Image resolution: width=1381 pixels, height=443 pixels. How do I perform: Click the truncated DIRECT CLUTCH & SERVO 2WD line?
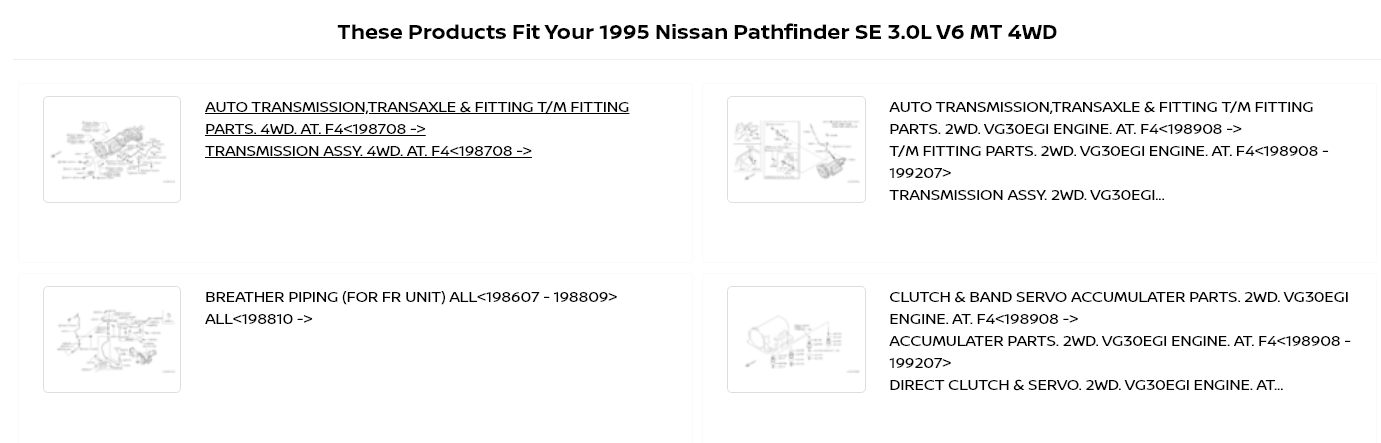pyautogui.click(x=1086, y=385)
